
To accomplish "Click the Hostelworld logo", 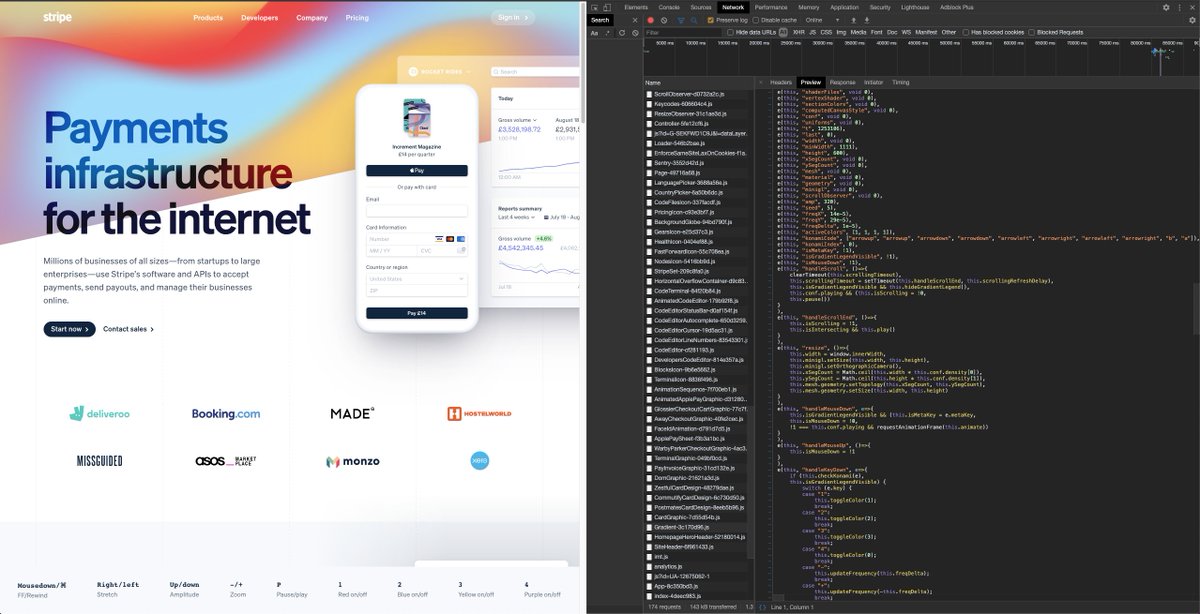I will [479, 413].
